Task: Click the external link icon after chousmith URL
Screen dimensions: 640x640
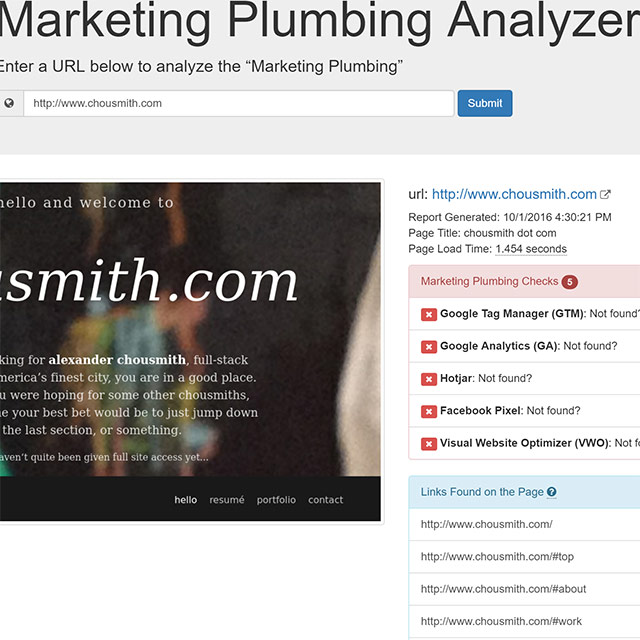Action: click(605, 195)
